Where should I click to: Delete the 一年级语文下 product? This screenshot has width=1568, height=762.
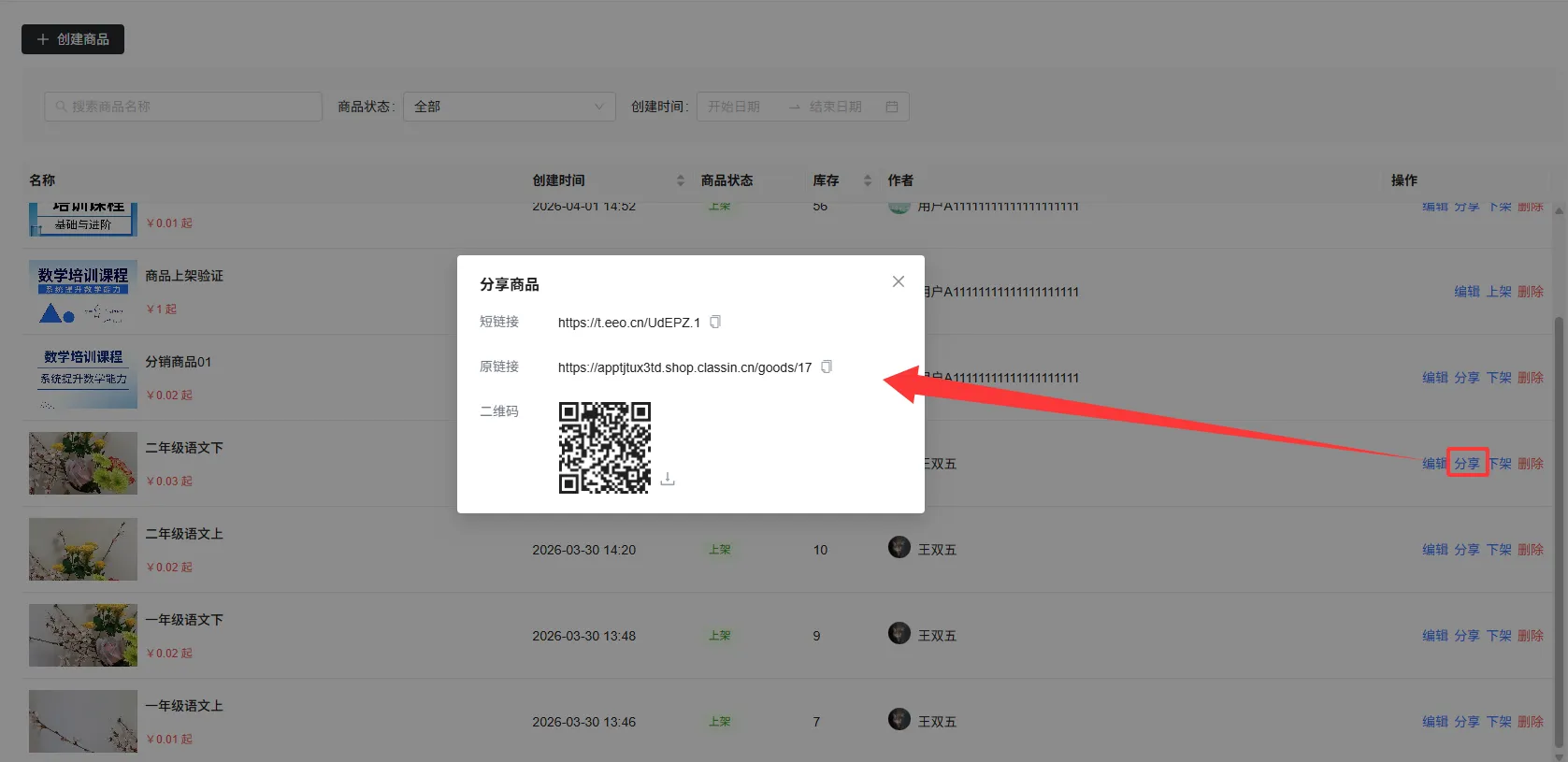pyautogui.click(x=1531, y=636)
